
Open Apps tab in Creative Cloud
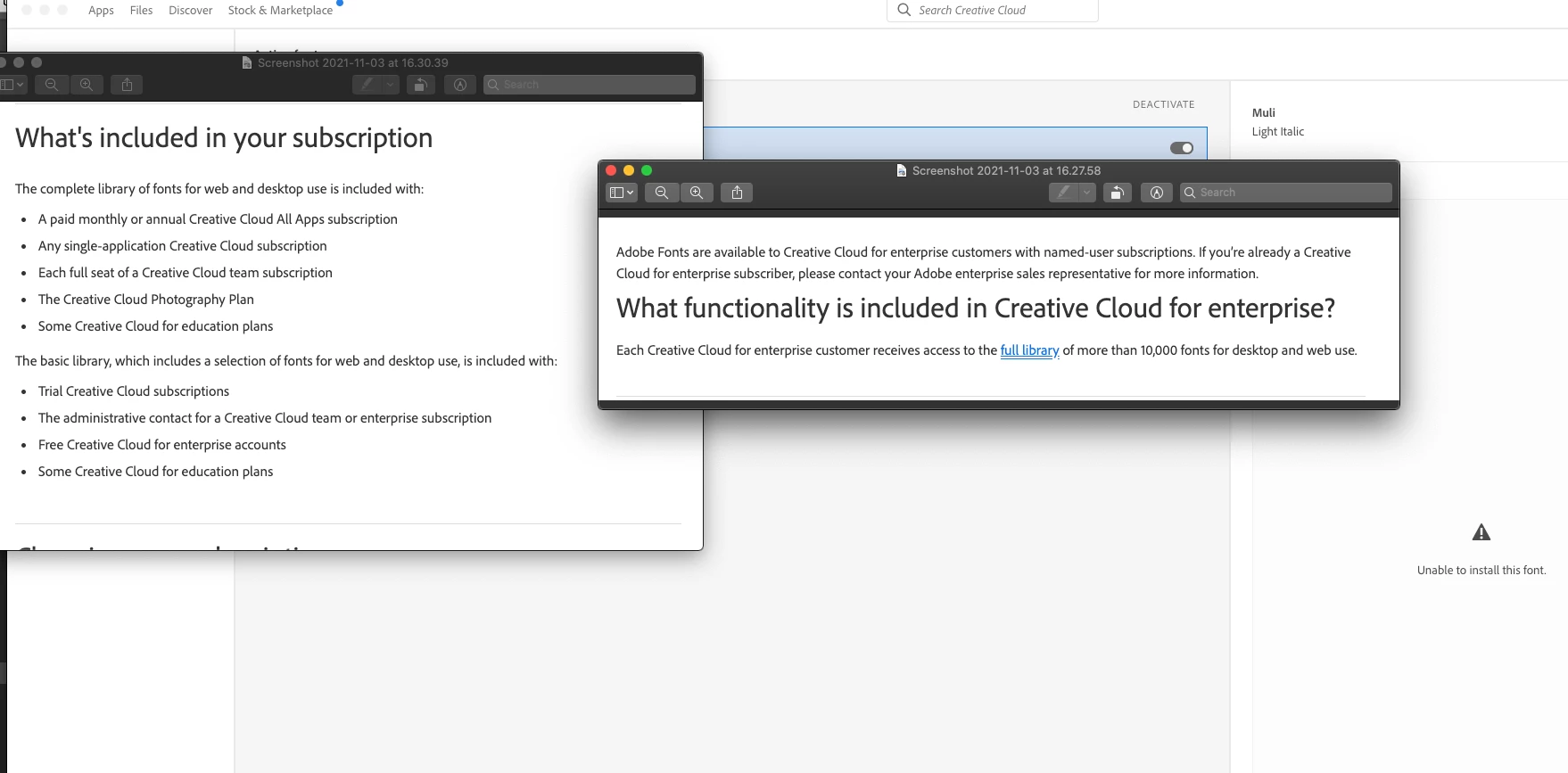click(x=101, y=11)
